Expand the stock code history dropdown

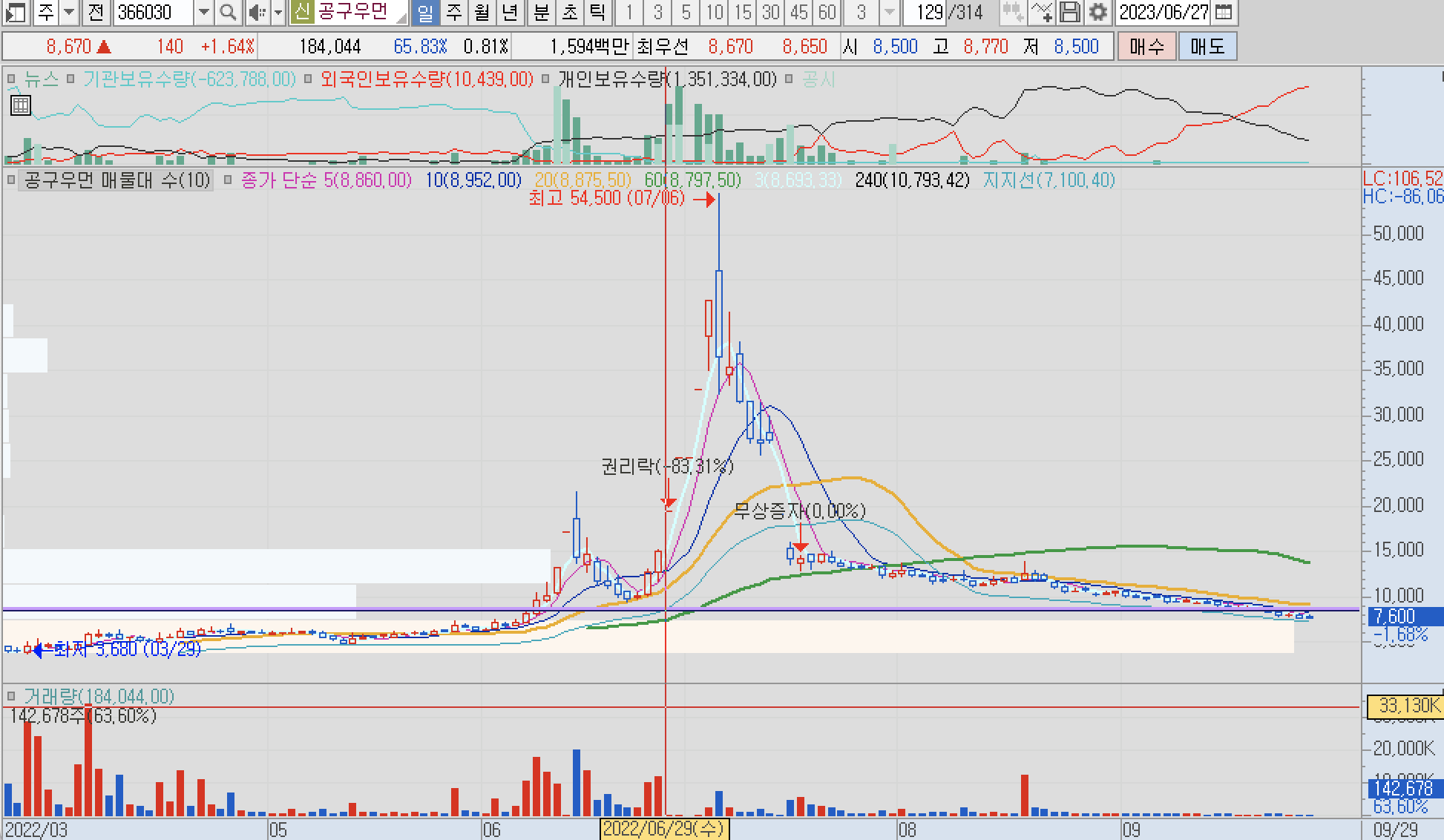click(203, 12)
